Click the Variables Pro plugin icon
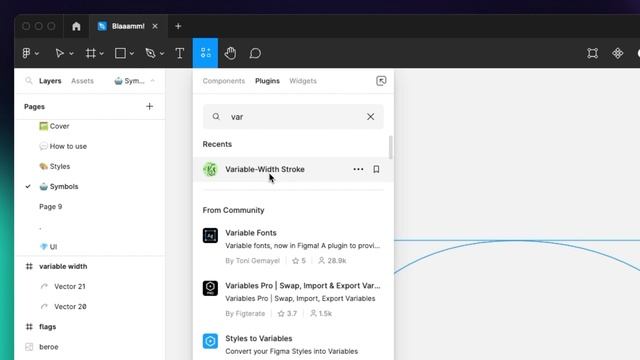Viewport: 640px width, 360px height. 210,288
